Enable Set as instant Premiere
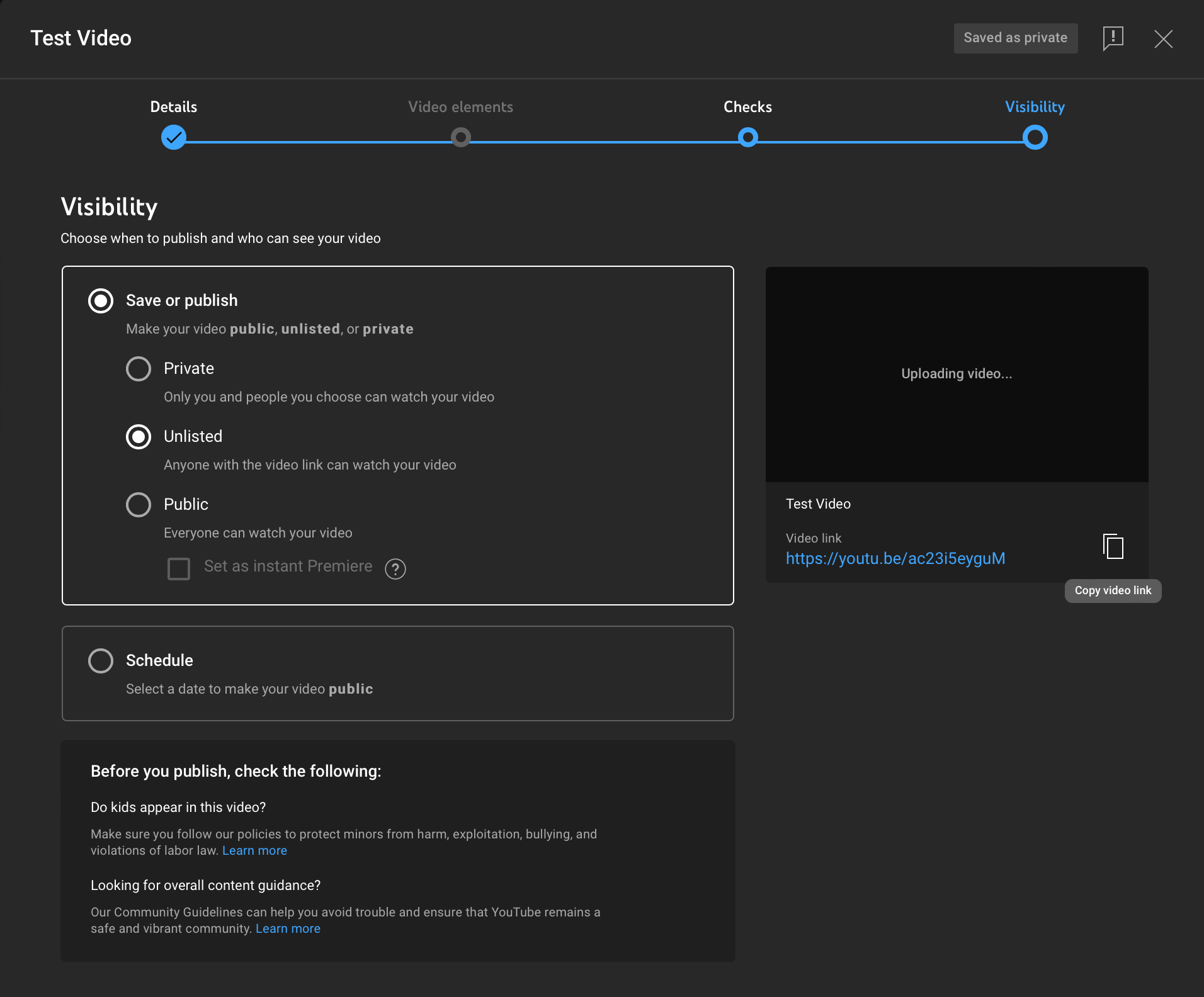 click(178, 568)
